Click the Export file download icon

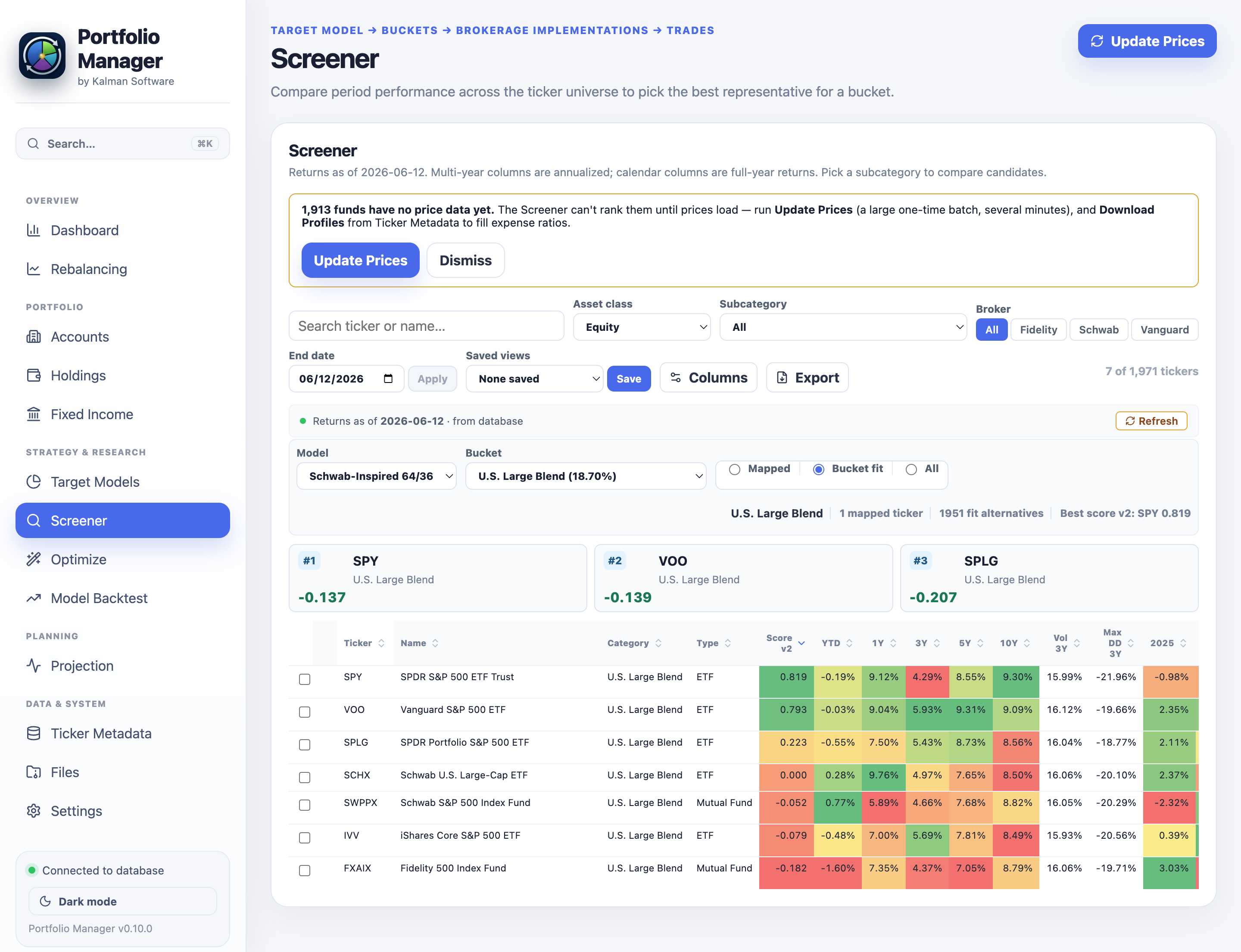coord(782,377)
